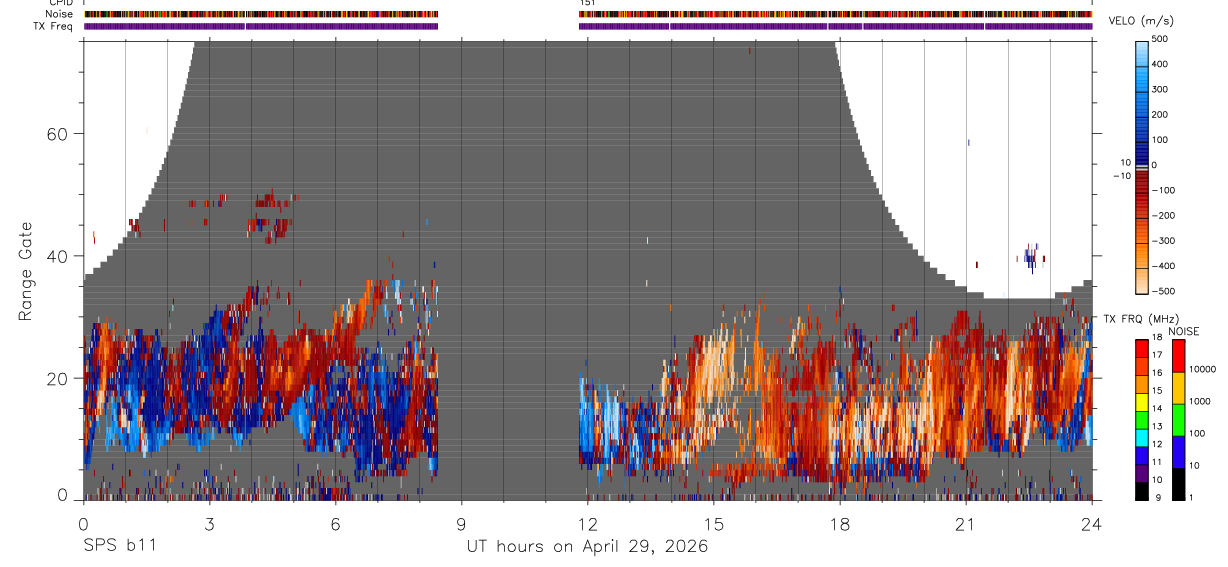Click the x-axis tick label "3"
The height and width of the screenshot is (567, 1228).
pos(209,524)
